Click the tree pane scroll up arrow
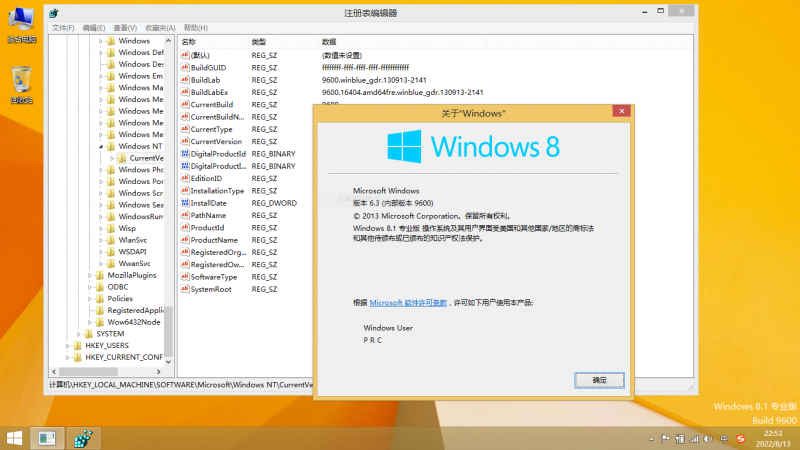The image size is (800, 450). point(168,40)
